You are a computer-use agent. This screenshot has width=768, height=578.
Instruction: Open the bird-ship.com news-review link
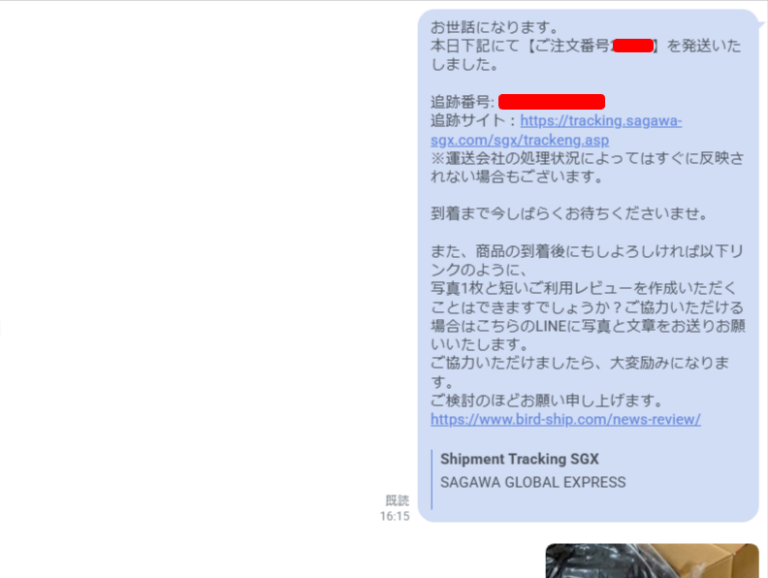pyautogui.click(x=566, y=419)
